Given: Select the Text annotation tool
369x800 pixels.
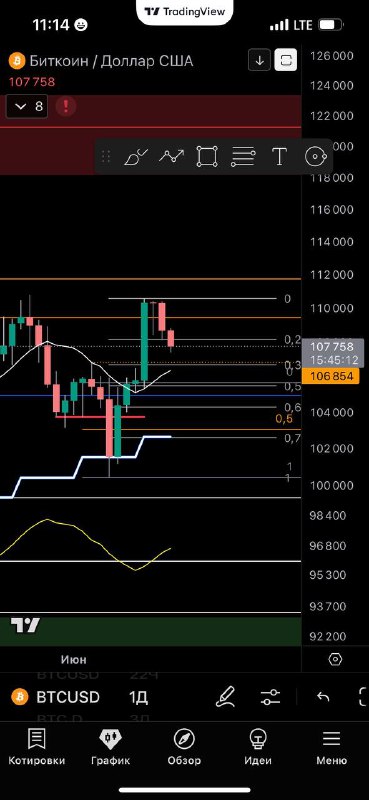Looking at the screenshot, I should tap(279, 156).
